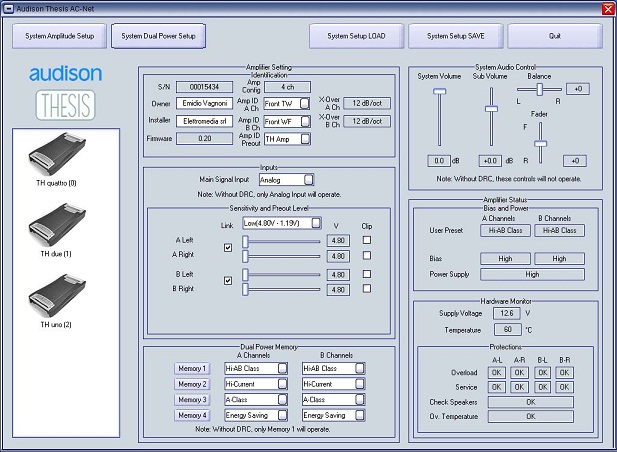The image size is (617, 452).
Task: Click the Fader +0 value box
Action: pyautogui.click(x=575, y=161)
